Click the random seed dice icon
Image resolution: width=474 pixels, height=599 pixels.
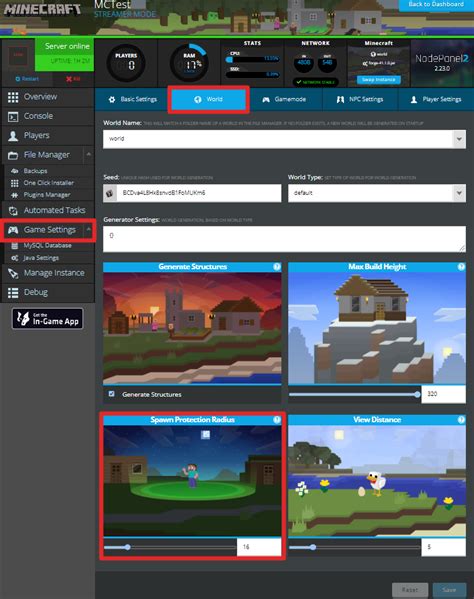tap(110, 193)
